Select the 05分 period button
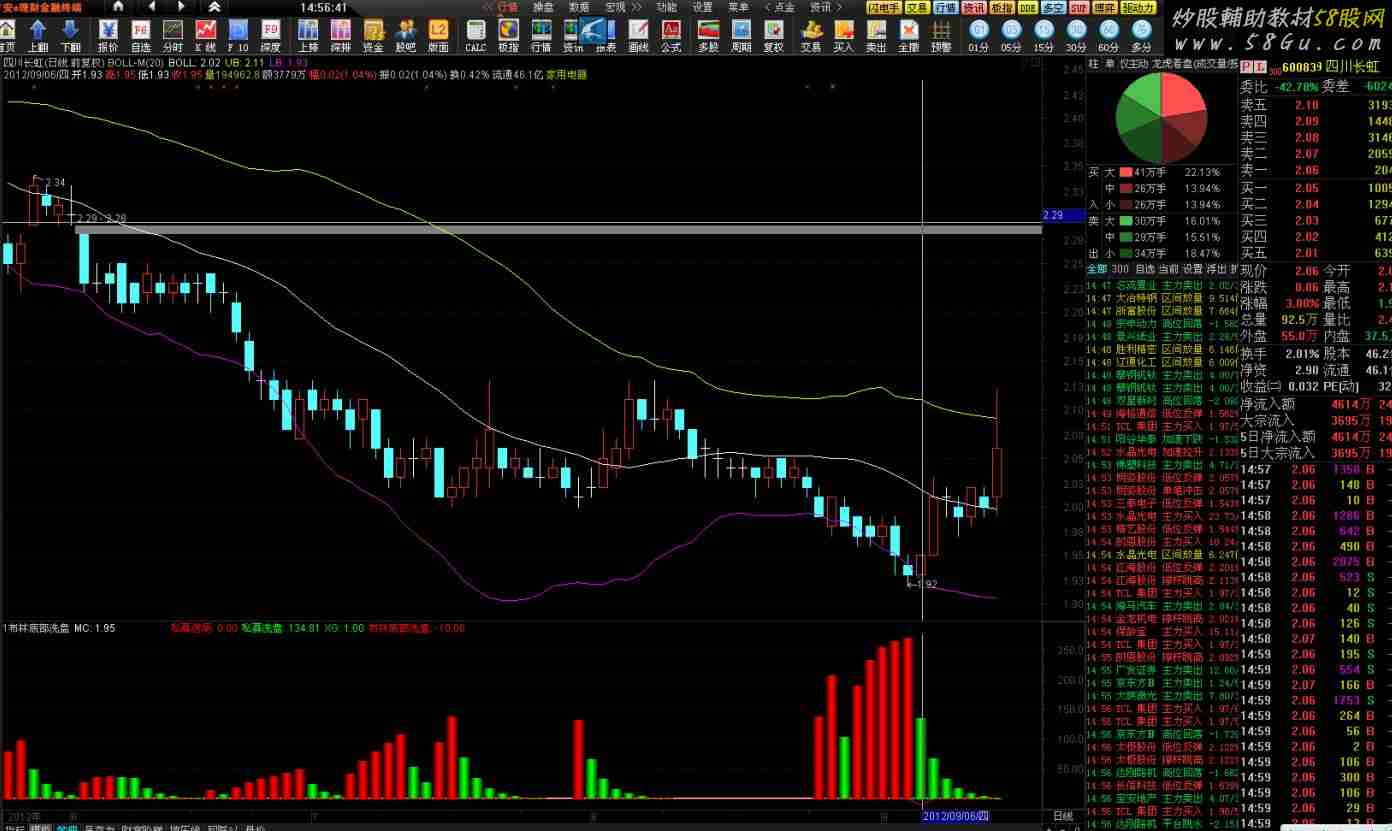This screenshot has height=831, width=1392. point(1011,35)
